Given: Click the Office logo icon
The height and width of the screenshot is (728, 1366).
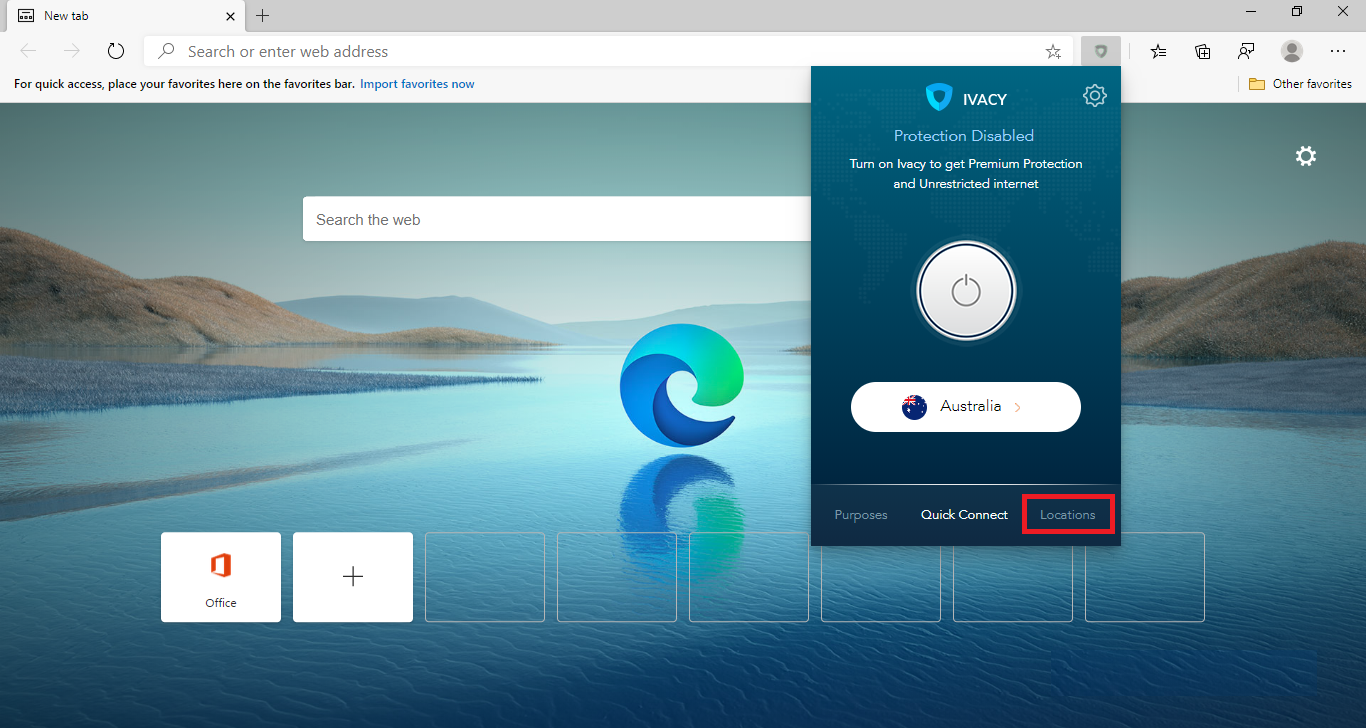Looking at the screenshot, I should point(221,566).
